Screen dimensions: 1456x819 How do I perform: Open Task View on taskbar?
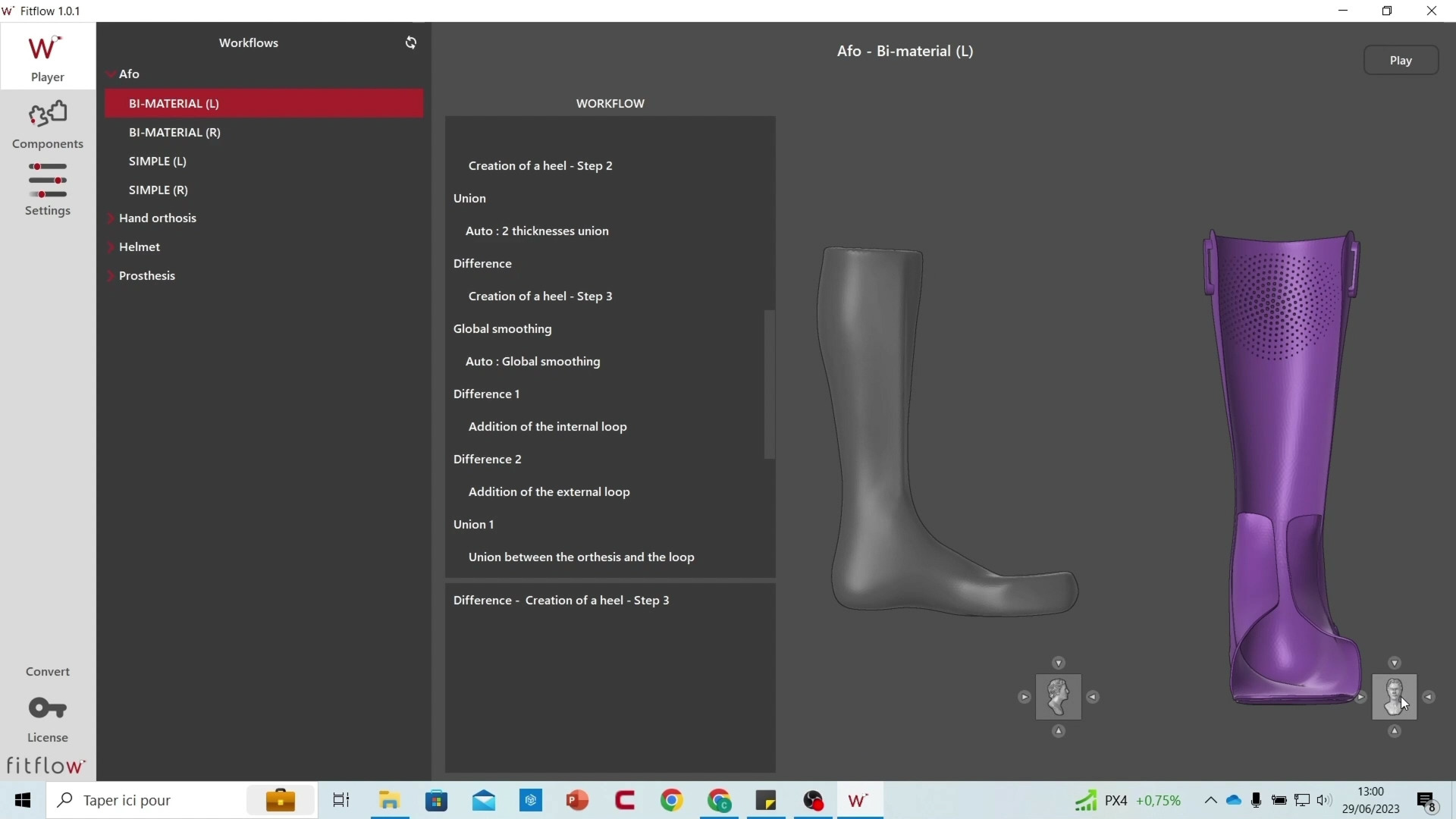pyautogui.click(x=341, y=800)
